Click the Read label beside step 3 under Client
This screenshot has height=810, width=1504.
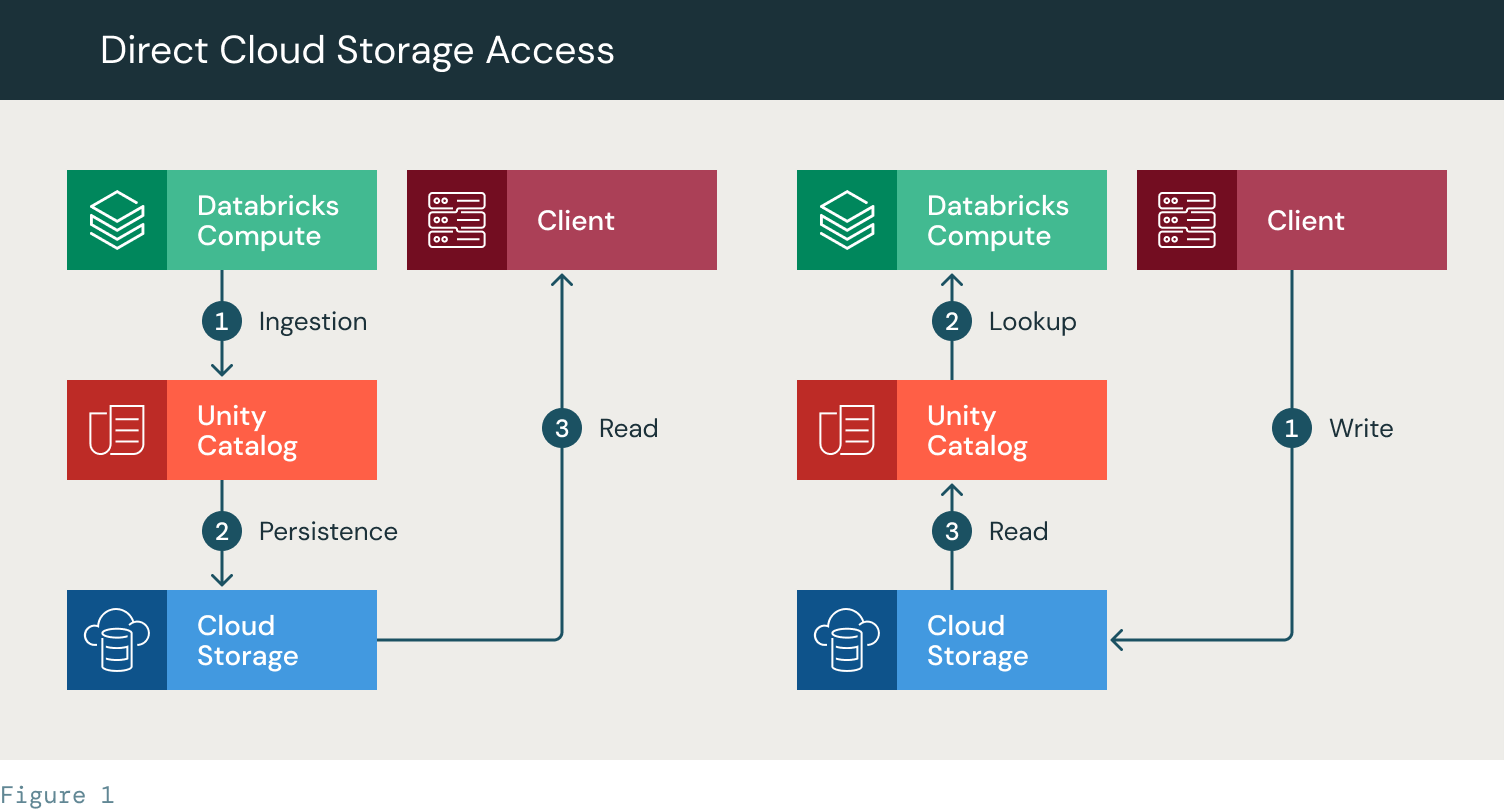pos(628,429)
